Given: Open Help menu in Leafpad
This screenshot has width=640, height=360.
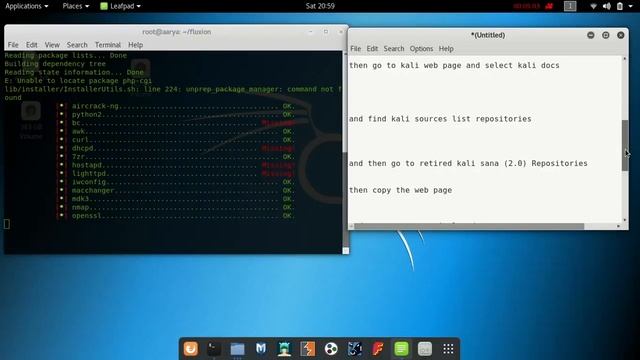Looking at the screenshot, I should point(446,49).
